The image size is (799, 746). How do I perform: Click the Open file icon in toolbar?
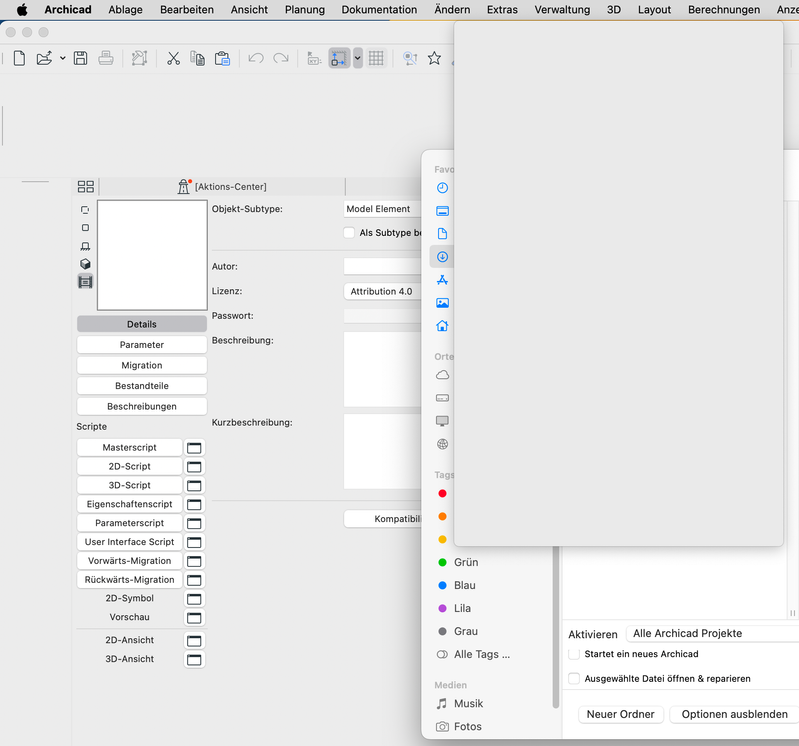(x=44, y=58)
